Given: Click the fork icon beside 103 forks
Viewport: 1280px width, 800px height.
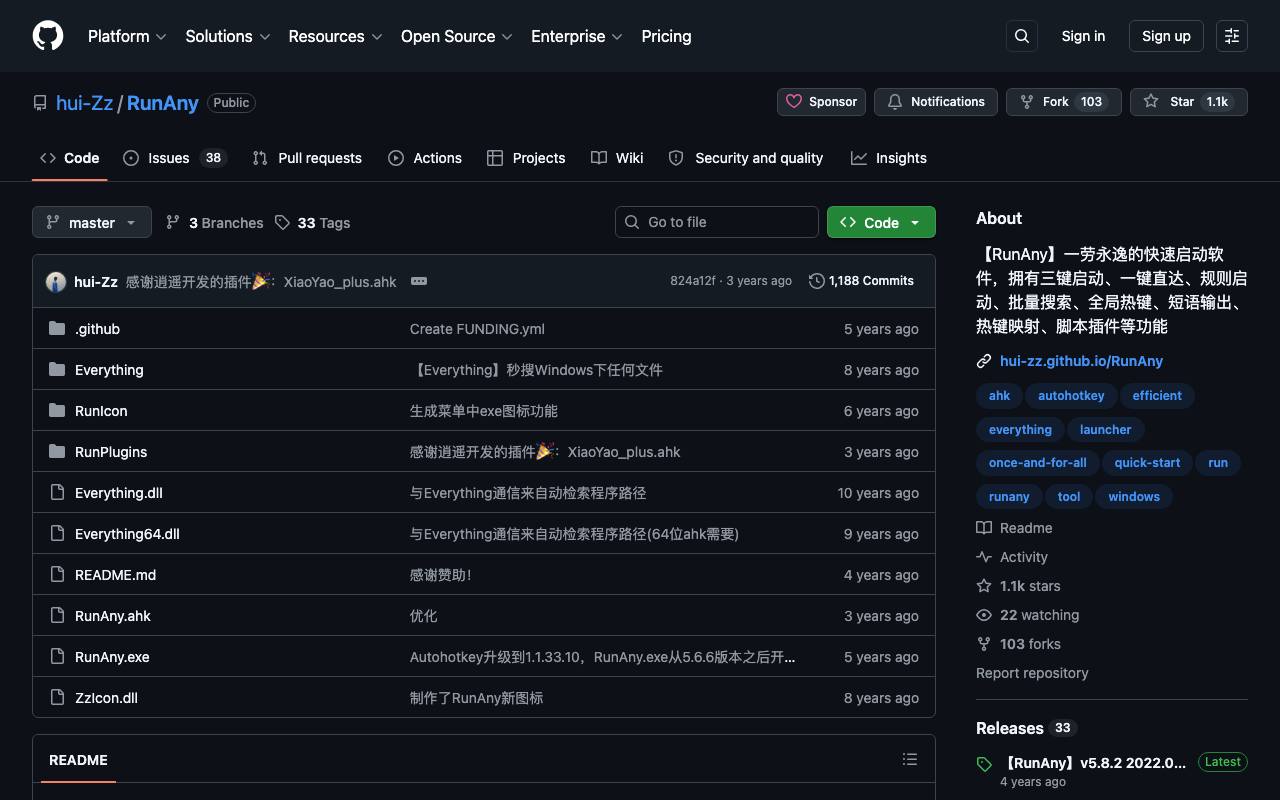Looking at the screenshot, I should coord(984,644).
